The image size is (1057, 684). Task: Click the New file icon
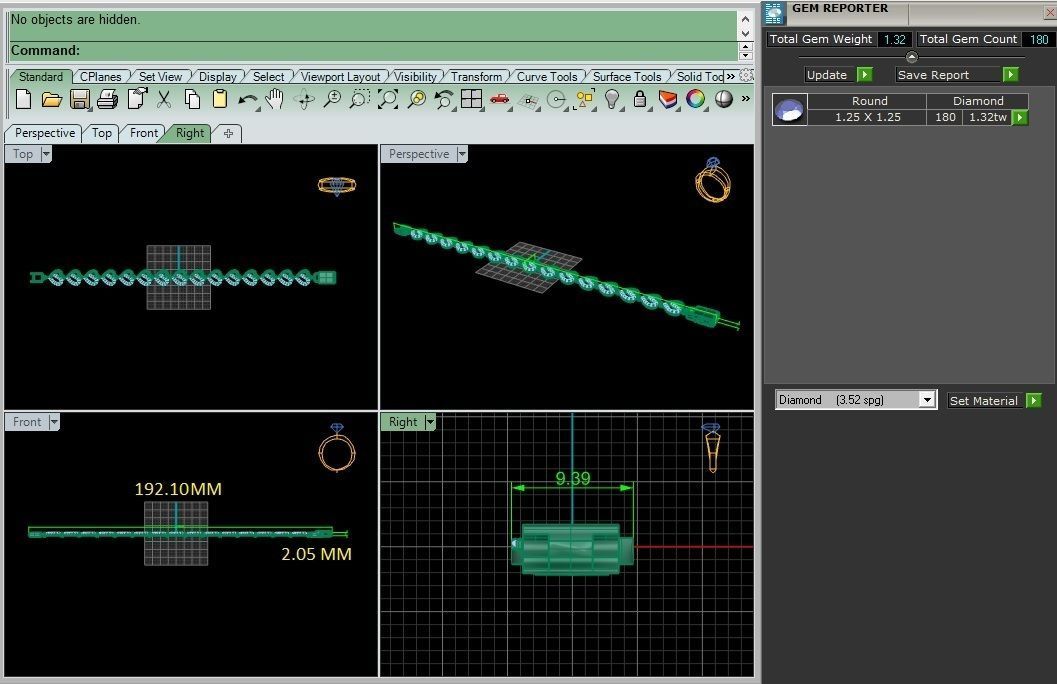click(24, 100)
